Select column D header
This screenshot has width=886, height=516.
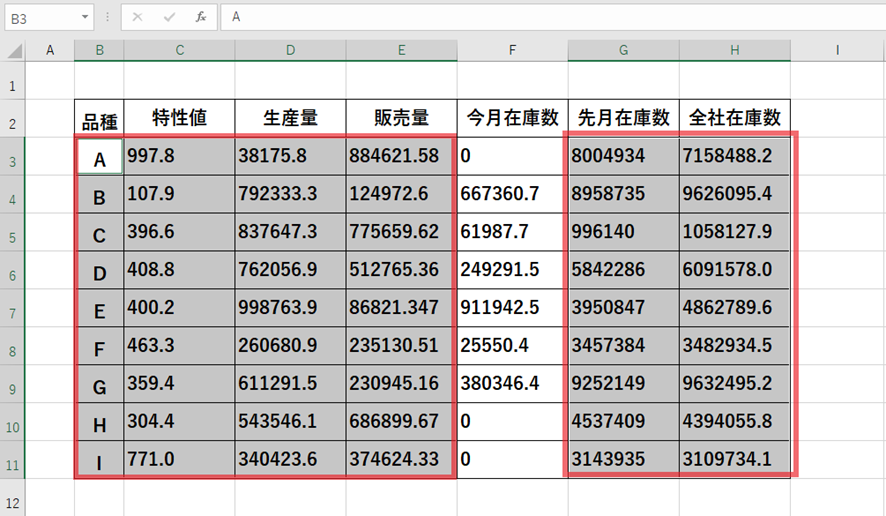coord(290,51)
